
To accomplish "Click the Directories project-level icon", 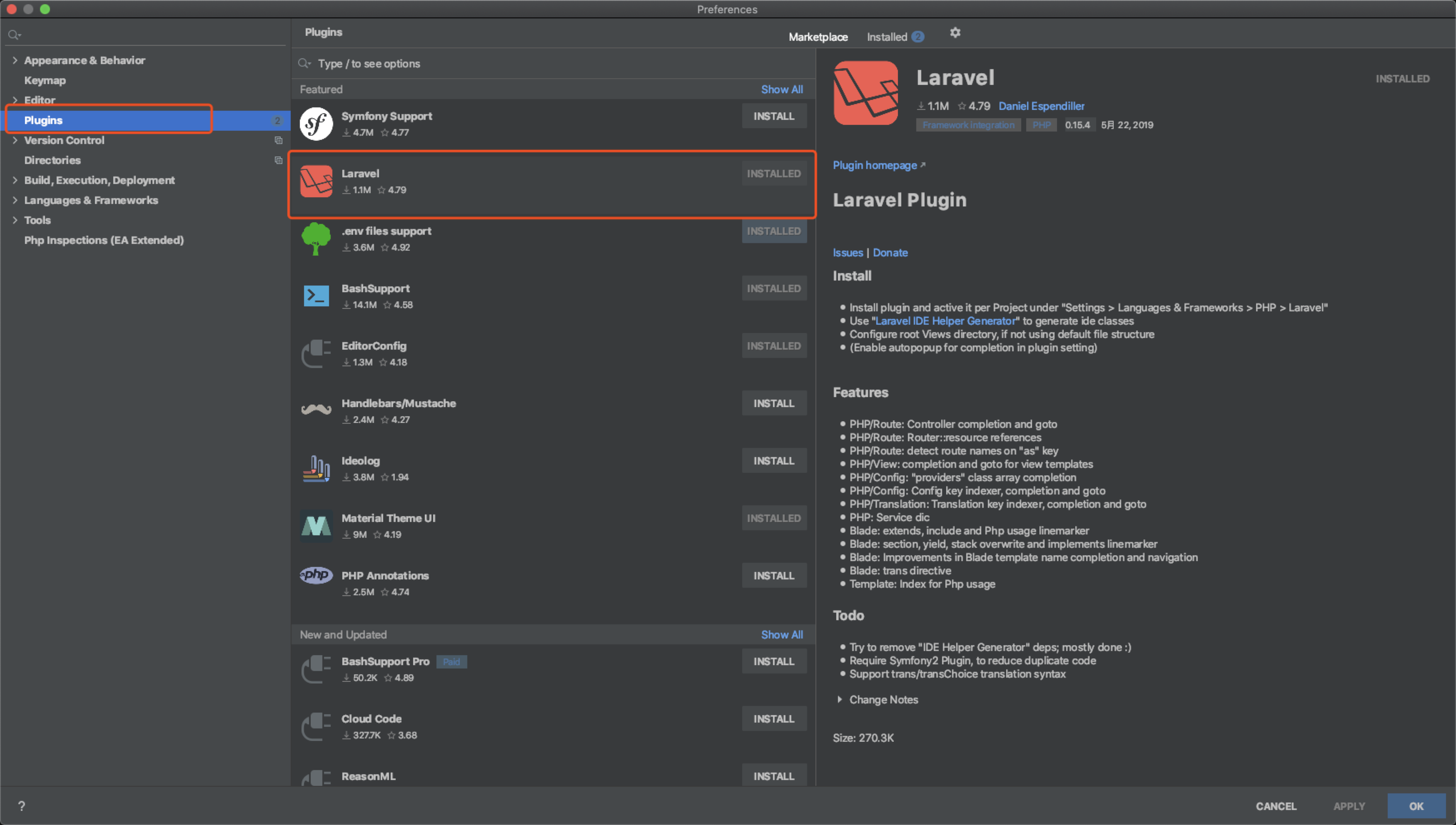I will pos(278,160).
